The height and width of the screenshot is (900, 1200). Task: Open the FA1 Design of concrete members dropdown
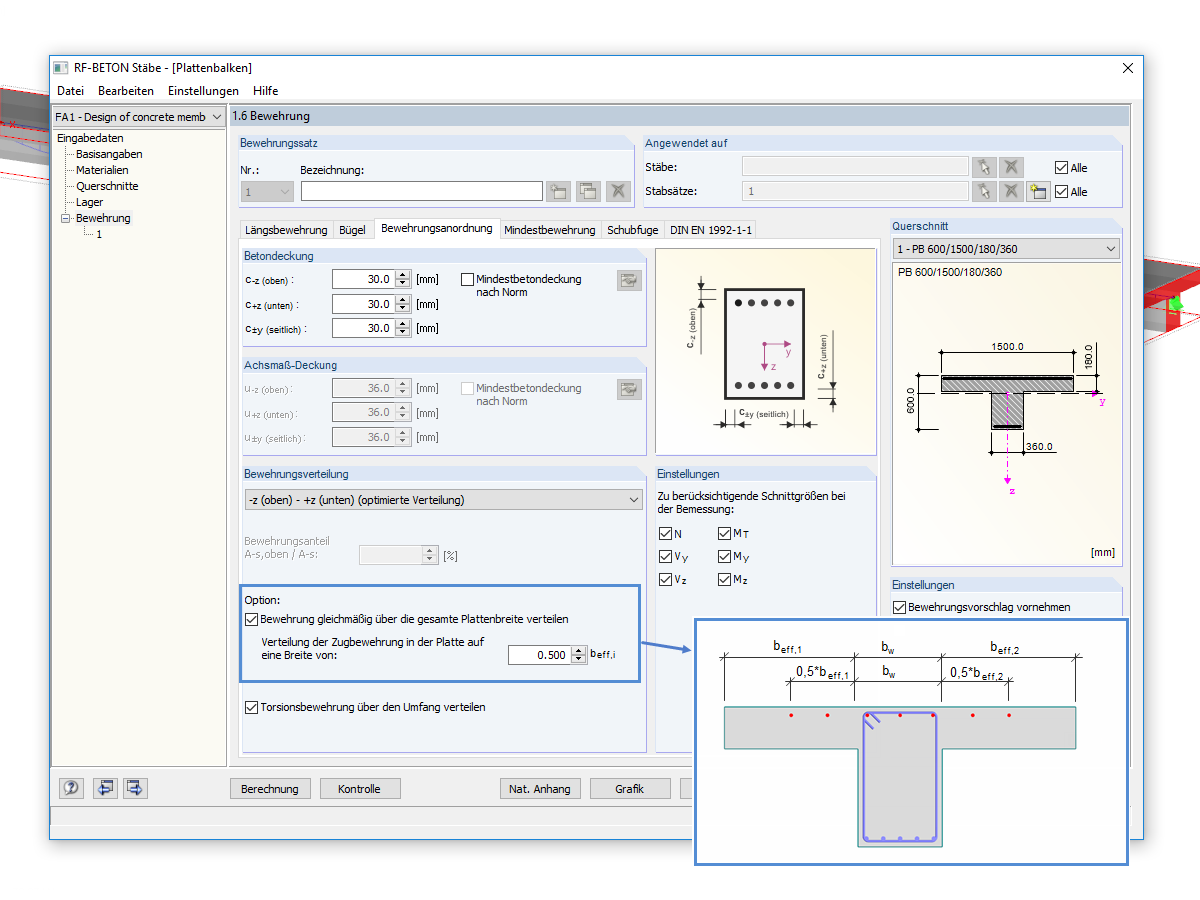coord(139,117)
